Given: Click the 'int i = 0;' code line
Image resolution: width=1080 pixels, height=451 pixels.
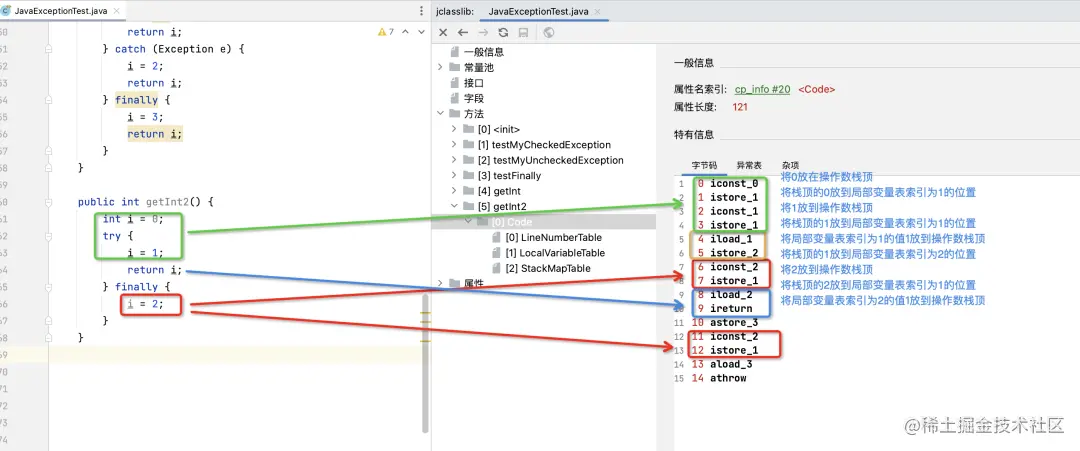Looking at the screenshot, I should pyautogui.click(x=133, y=219).
